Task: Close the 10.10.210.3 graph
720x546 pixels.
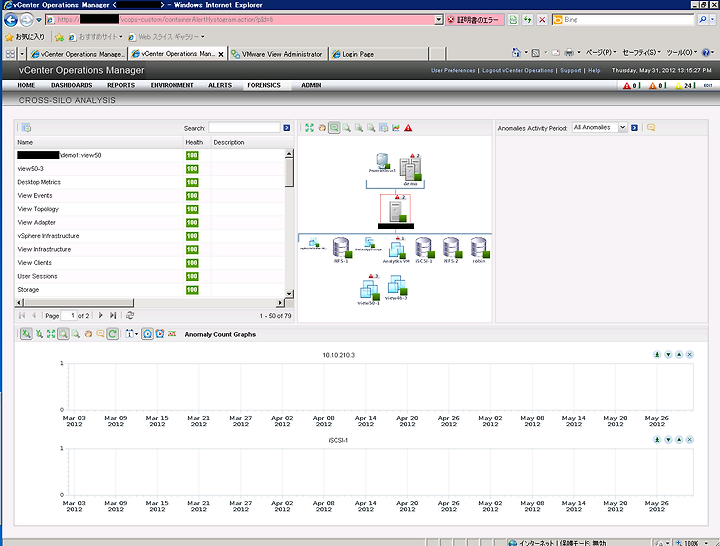Action: pyautogui.click(x=690, y=355)
